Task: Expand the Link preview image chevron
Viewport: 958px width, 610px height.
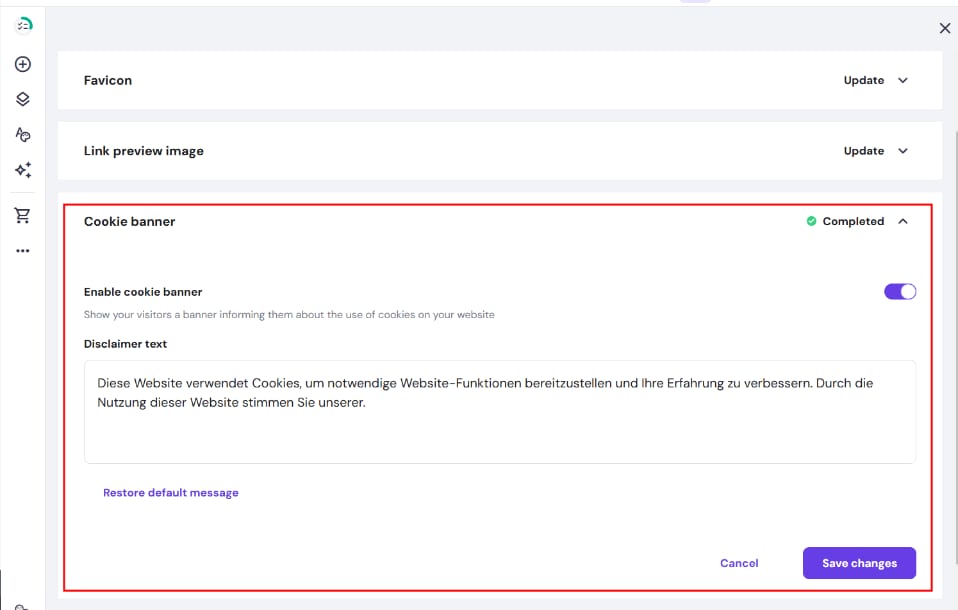Action: coord(903,151)
